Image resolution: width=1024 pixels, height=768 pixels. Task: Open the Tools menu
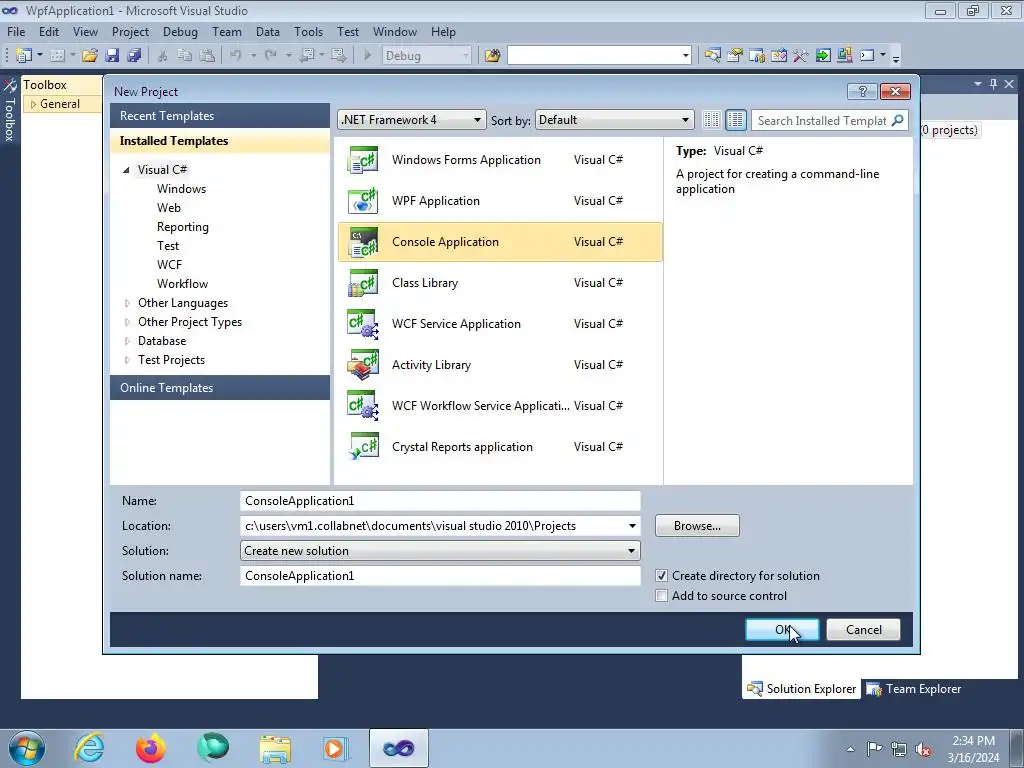[x=308, y=31]
